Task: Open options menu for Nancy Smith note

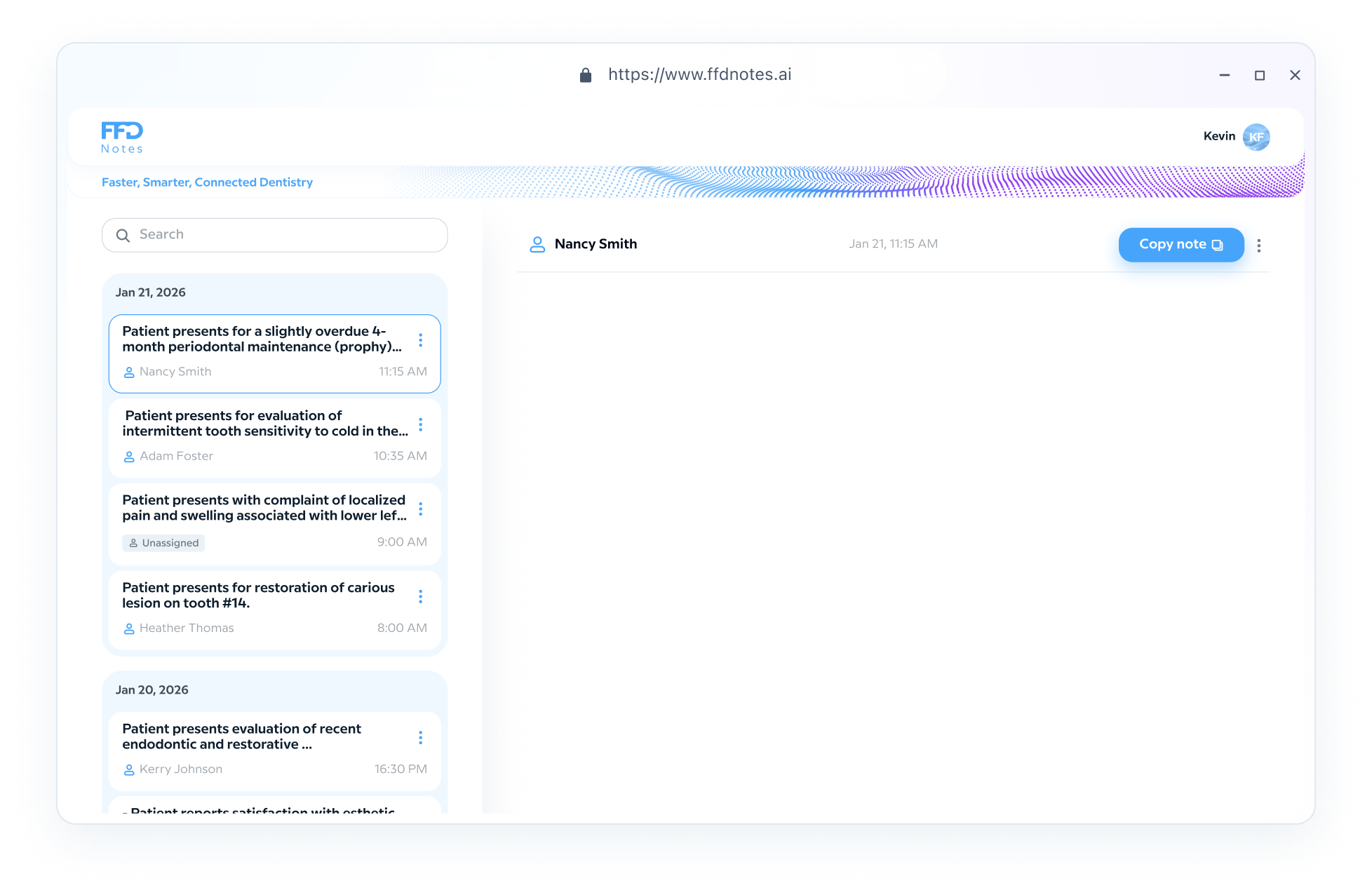Action: click(x=420, y=340)
